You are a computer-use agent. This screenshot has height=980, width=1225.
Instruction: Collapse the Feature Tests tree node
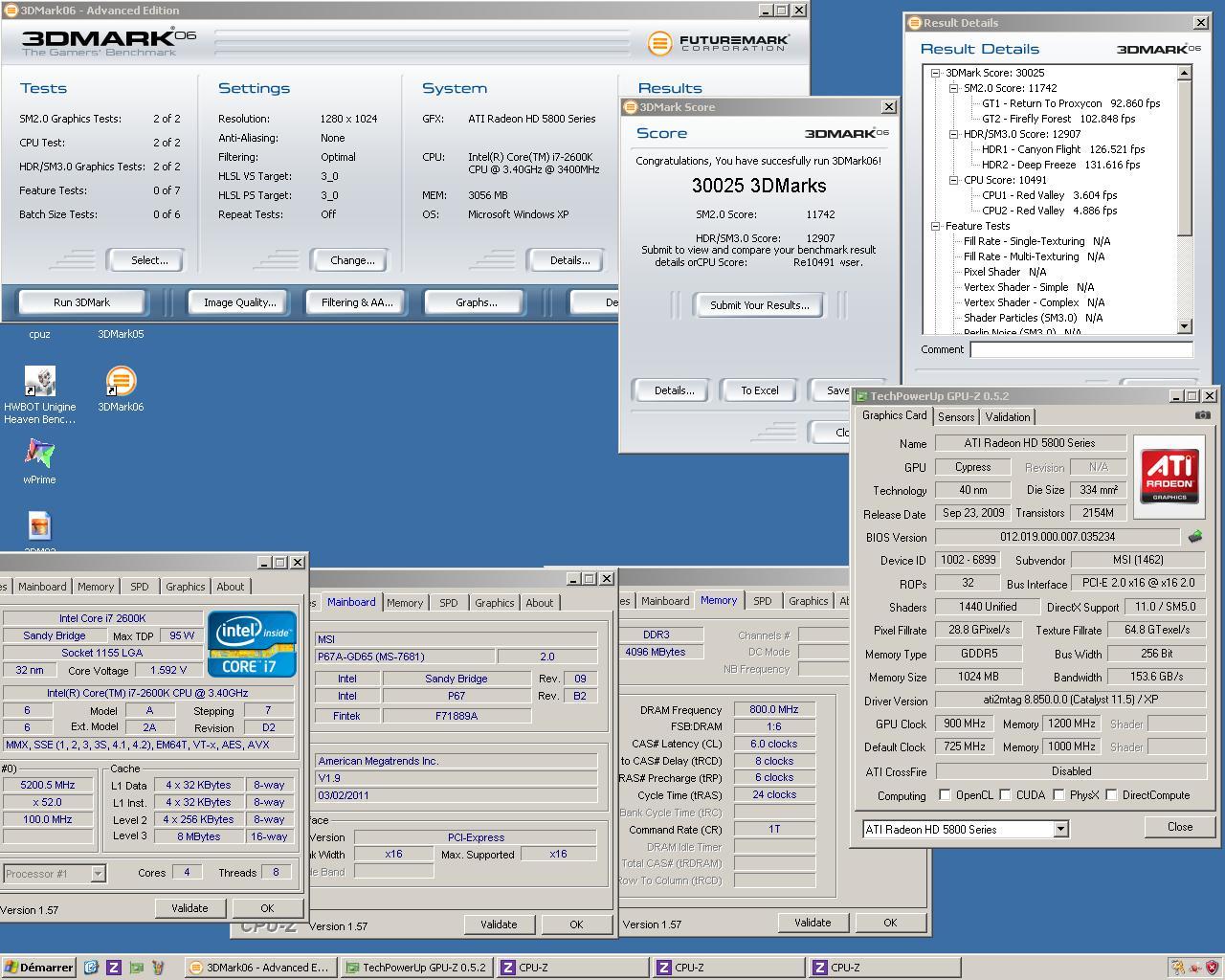[935, 226]
